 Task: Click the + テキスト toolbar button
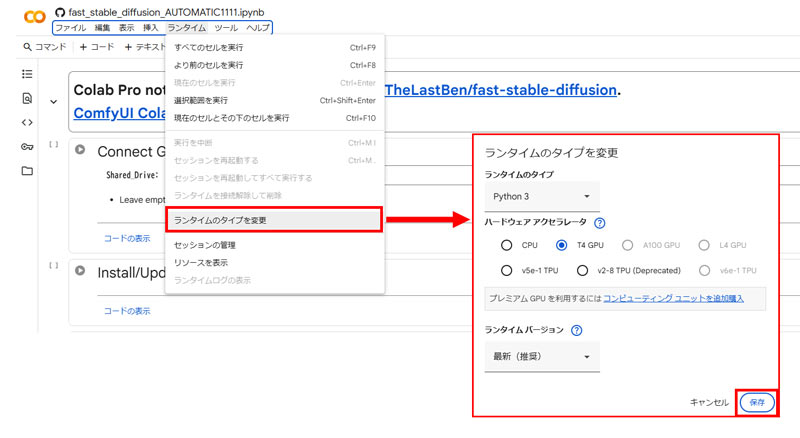pyautogui.click(x=145, y=47)
